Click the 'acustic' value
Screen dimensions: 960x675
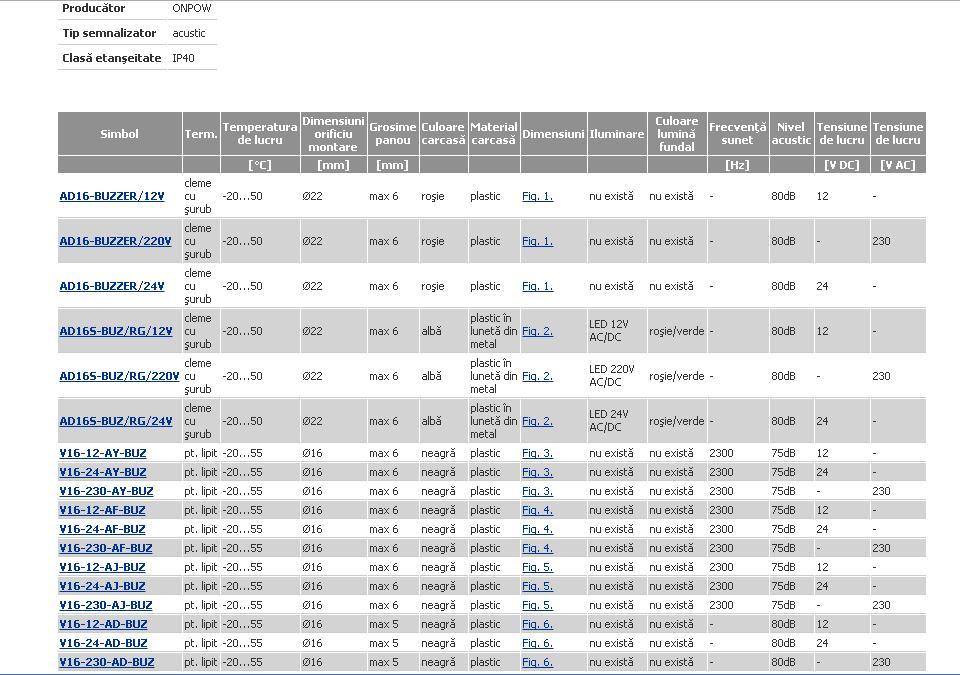pyautogui.click(x=189, y=33)
